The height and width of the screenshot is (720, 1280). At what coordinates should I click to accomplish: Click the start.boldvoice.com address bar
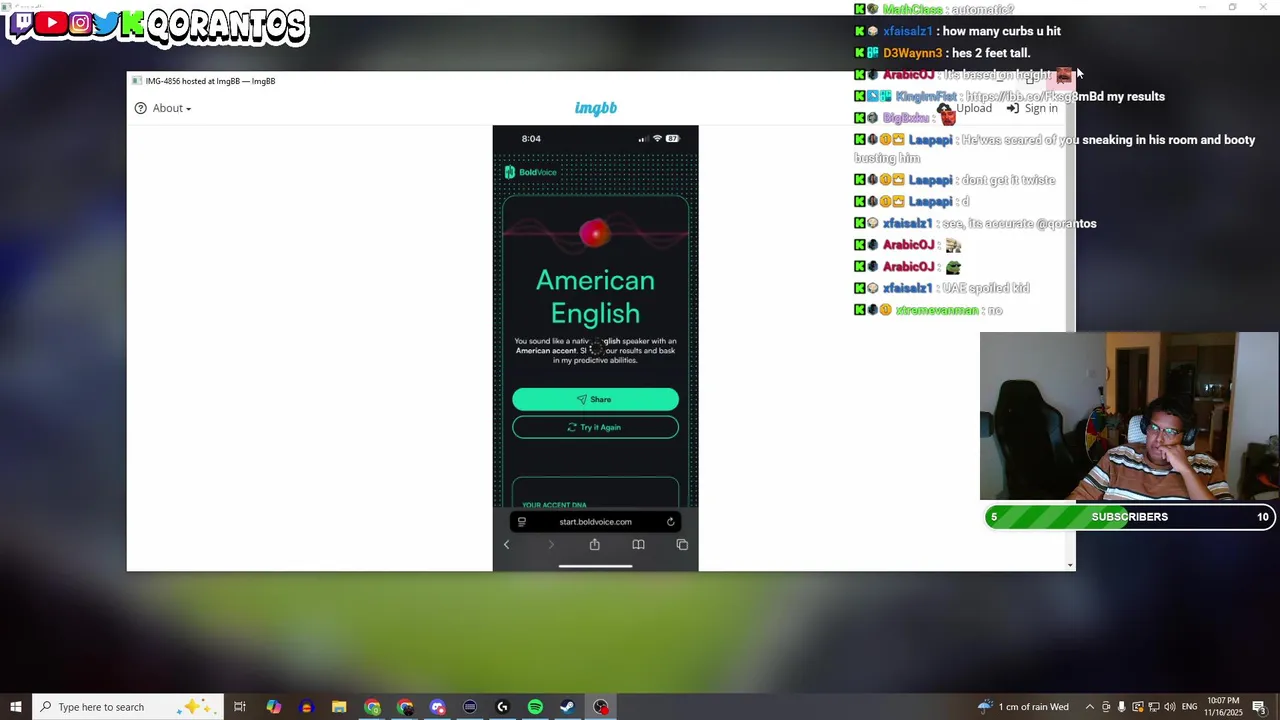595,521
